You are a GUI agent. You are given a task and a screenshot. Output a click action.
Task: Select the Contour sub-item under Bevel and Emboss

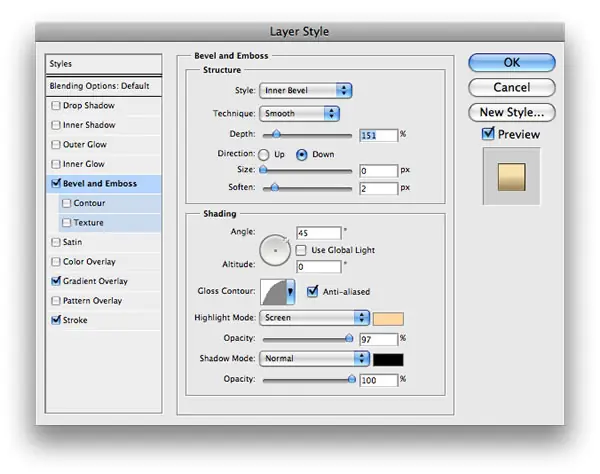89,203
